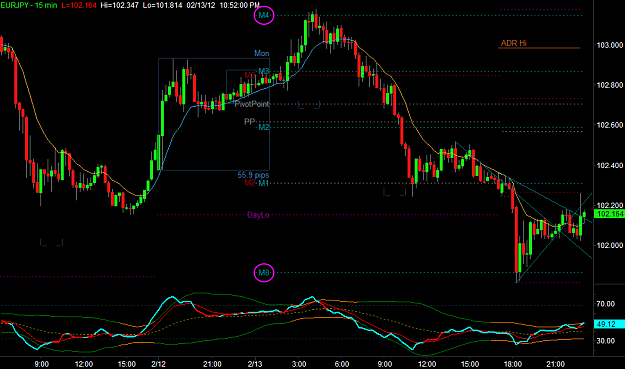The width and height of the screenshot is (625, 369).
Task: Click the 102.000 price axis label
Action: 609,245
